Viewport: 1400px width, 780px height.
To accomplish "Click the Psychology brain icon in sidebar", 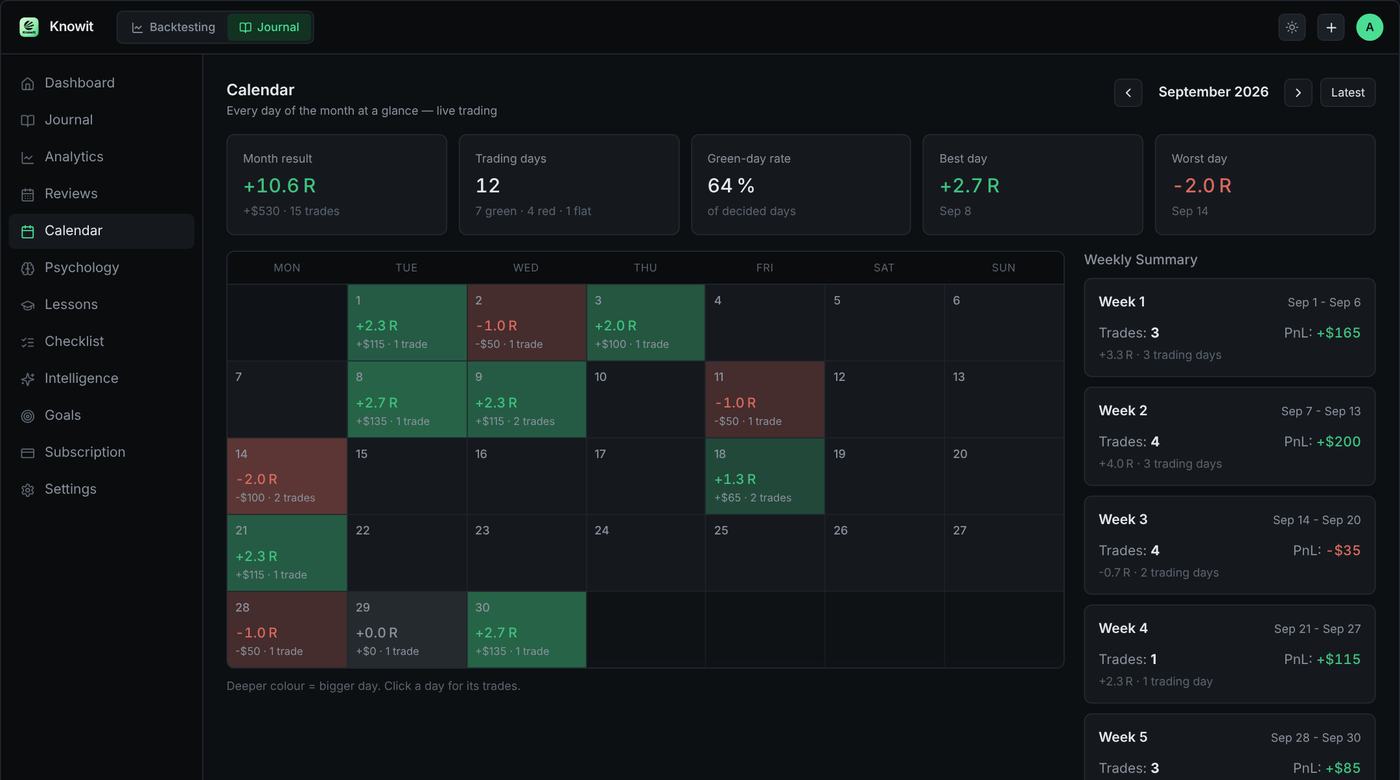I will click(x=28, y=269).
